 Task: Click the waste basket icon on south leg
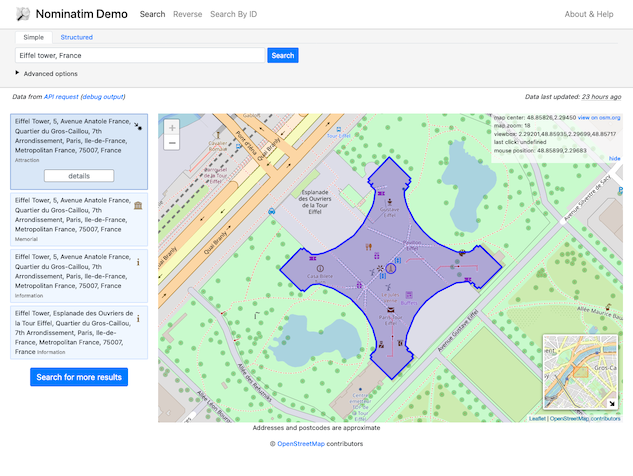(x=400, y=343)
